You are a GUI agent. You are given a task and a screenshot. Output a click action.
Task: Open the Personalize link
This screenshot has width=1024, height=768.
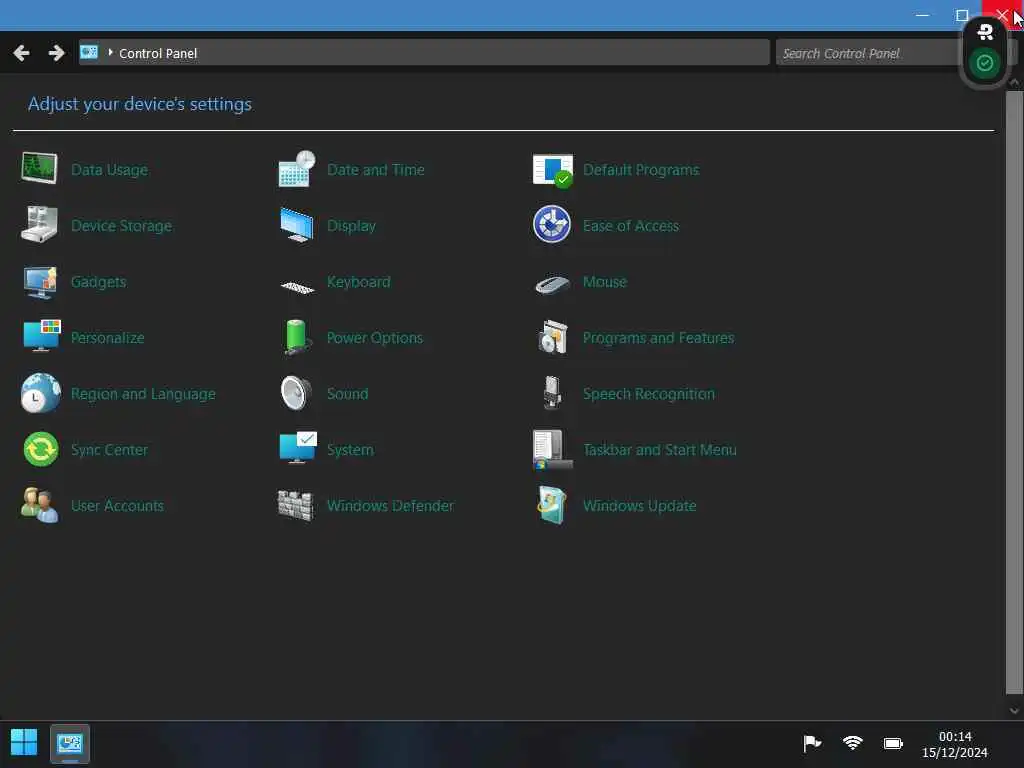point(107,338)
